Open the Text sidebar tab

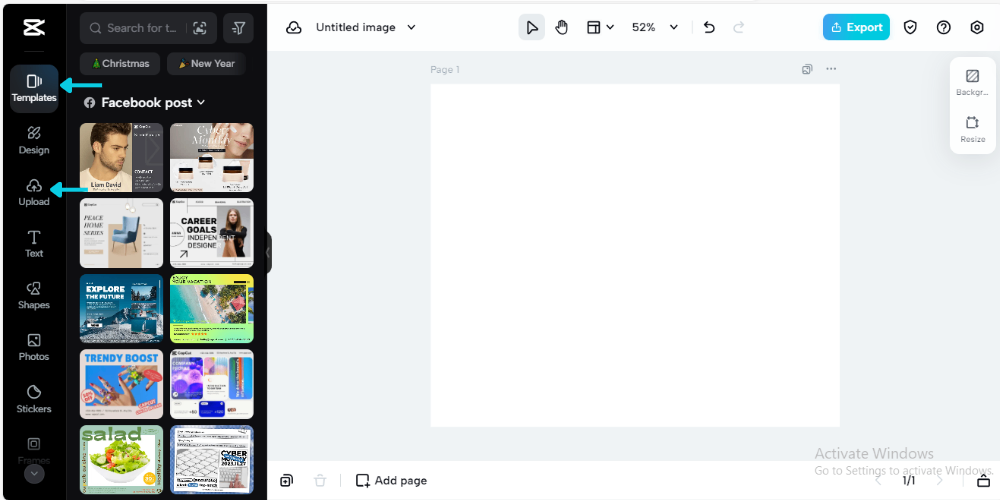[x=34, y=244]
